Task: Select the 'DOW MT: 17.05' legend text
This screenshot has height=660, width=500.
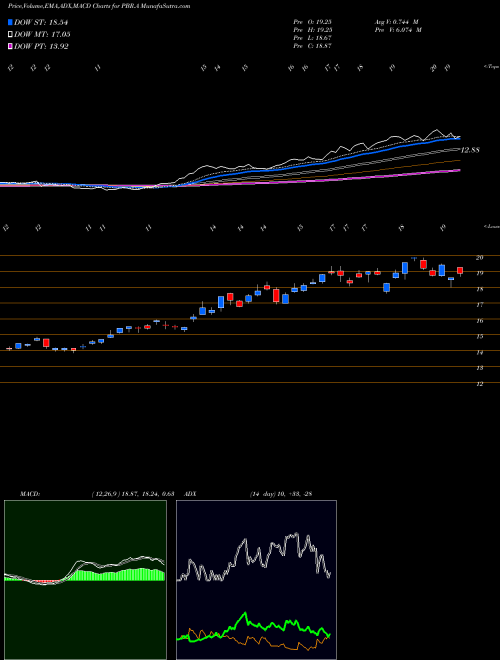Action: 42,35
